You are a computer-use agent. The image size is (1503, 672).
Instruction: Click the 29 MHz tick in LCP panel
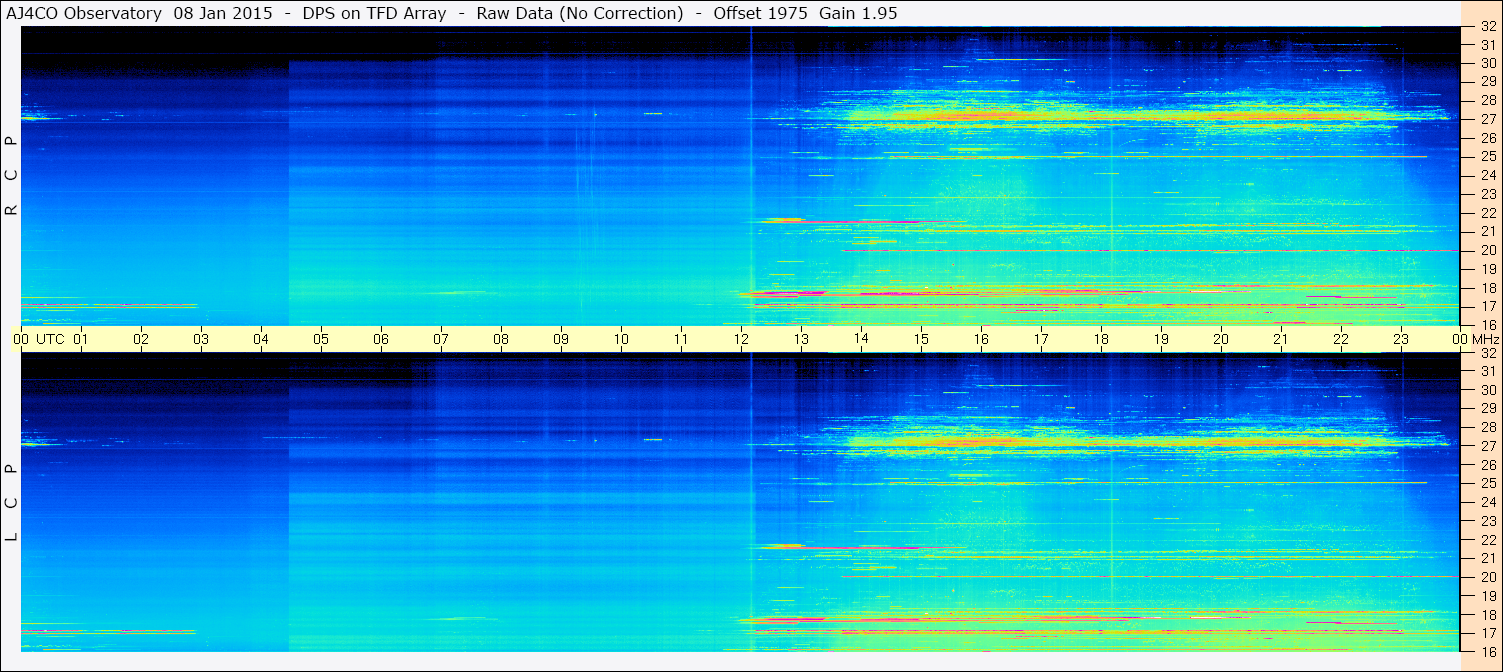pyautogui.click(x=1487, y=409)
